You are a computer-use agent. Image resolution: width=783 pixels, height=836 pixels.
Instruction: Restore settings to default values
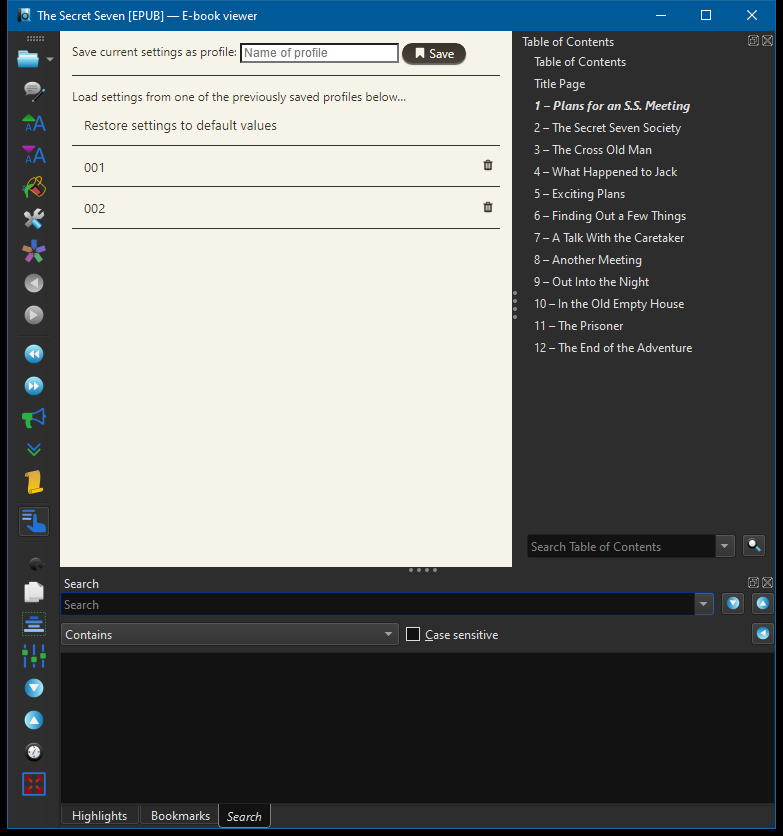coord(180,125)
